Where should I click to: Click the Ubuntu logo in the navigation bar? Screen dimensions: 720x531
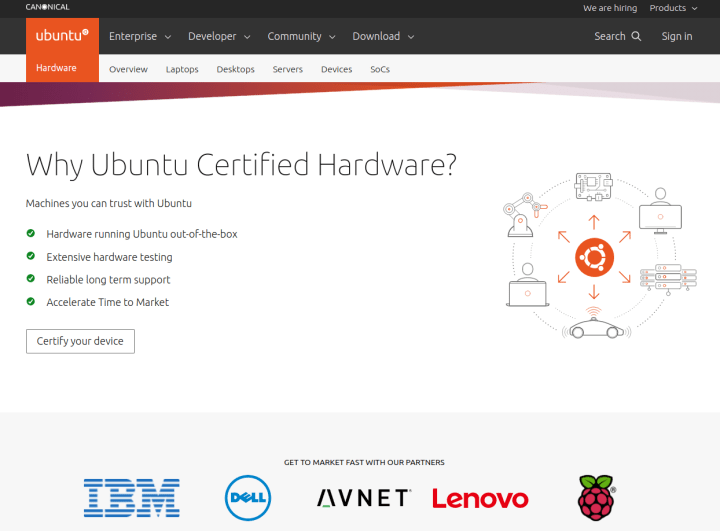point(62,35)
